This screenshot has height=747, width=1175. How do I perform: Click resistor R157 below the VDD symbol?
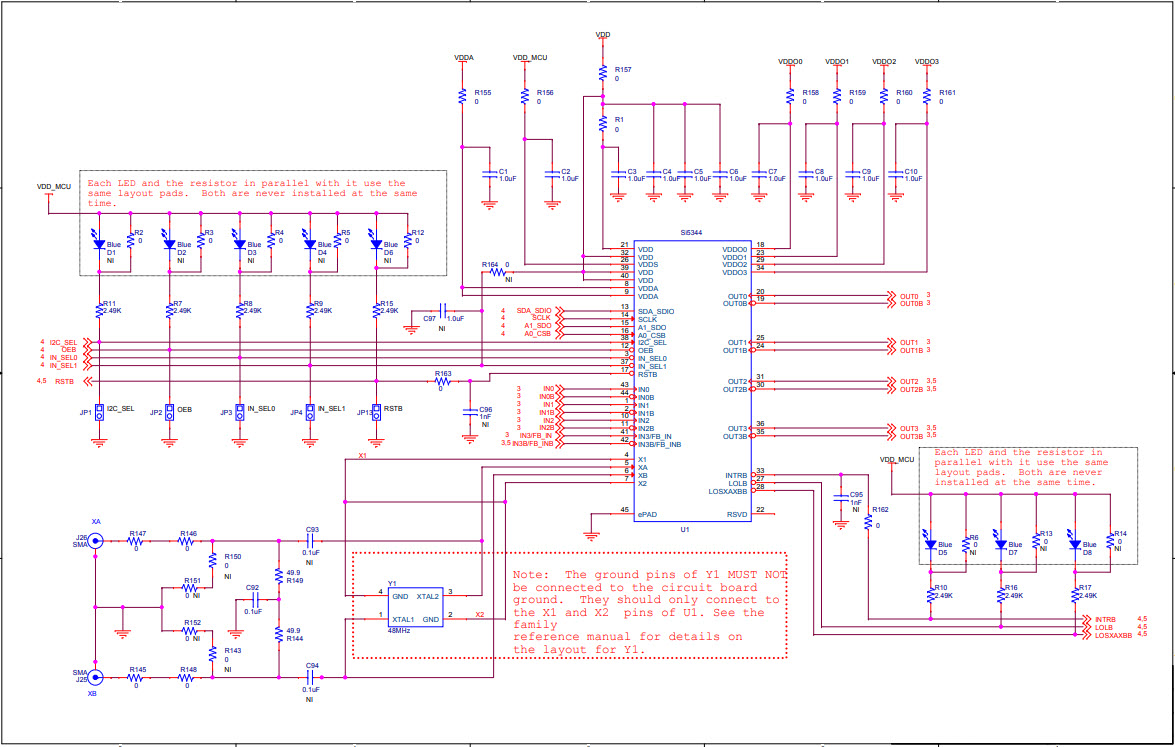click(x=602, y=72)
